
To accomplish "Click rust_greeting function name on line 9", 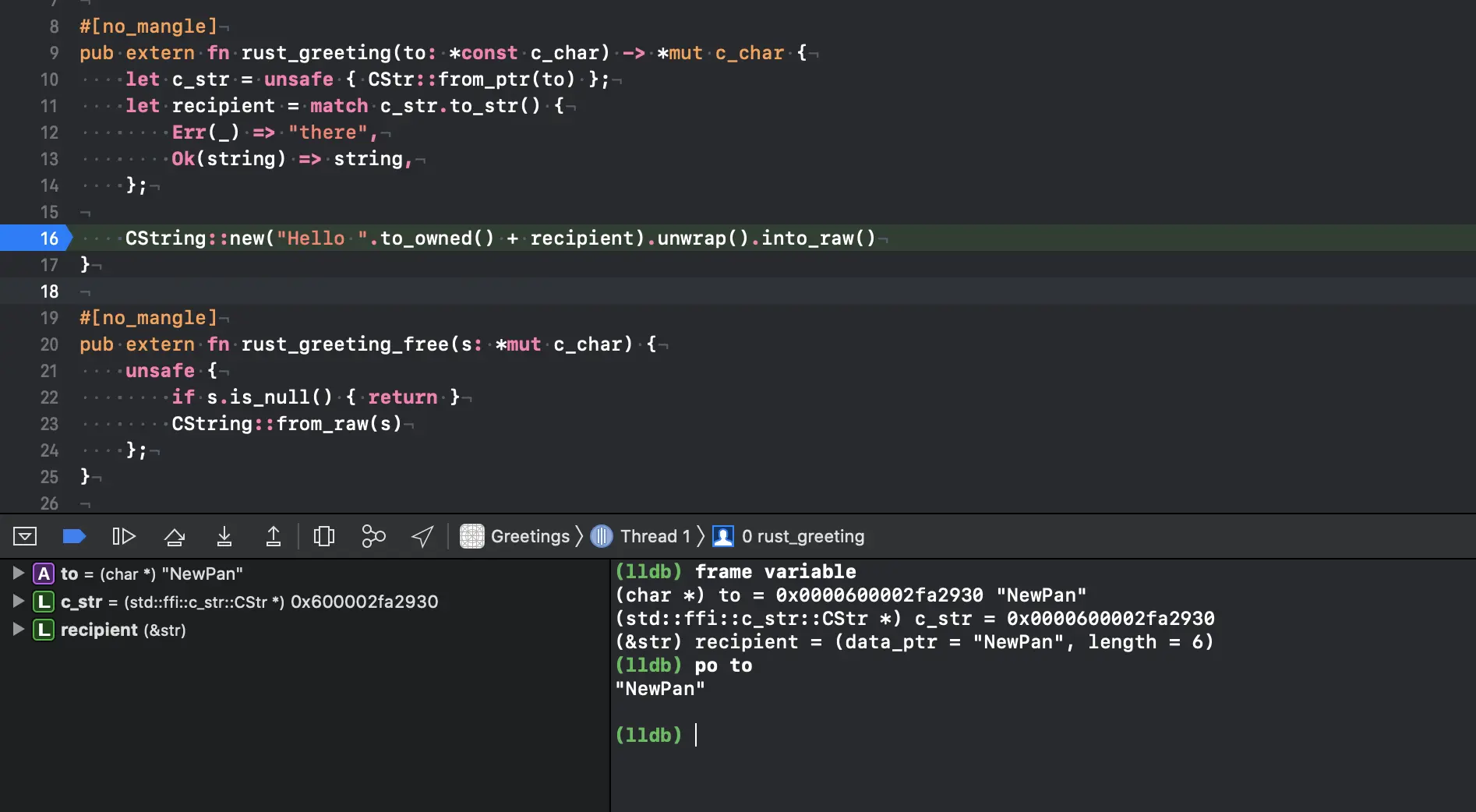I will click(x=316, y=53).
